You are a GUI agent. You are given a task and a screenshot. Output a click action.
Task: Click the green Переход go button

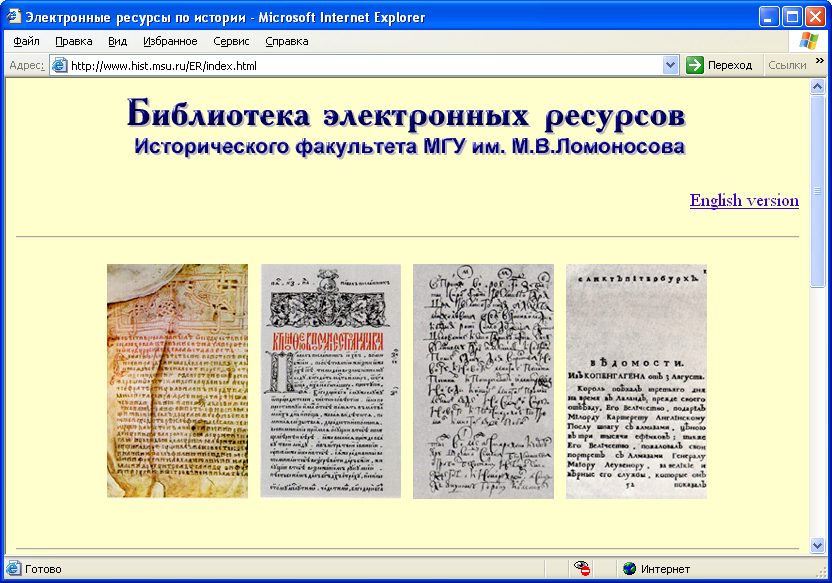pyautogui.click(x=720, y=65)
